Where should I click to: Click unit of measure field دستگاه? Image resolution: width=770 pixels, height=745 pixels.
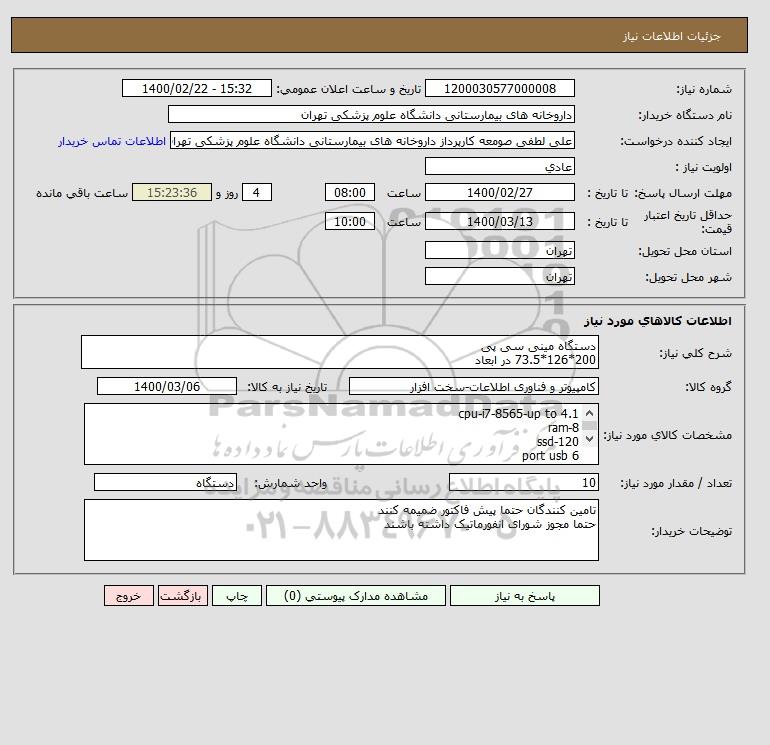[165, 482]
